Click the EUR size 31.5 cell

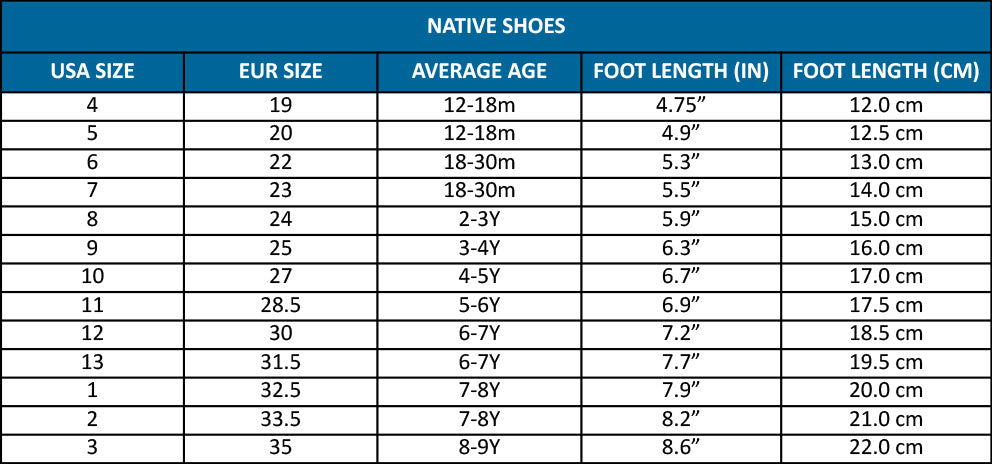tap(281, 362)
